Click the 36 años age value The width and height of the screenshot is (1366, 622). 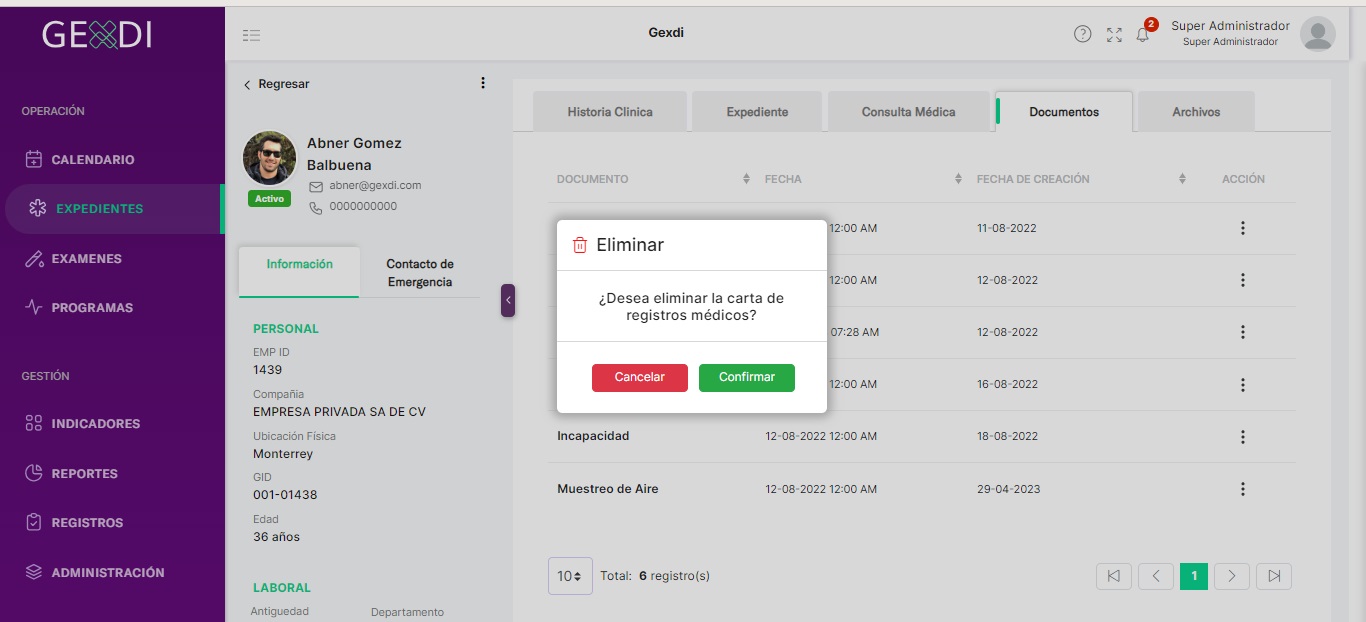click(x=276, y=537)
